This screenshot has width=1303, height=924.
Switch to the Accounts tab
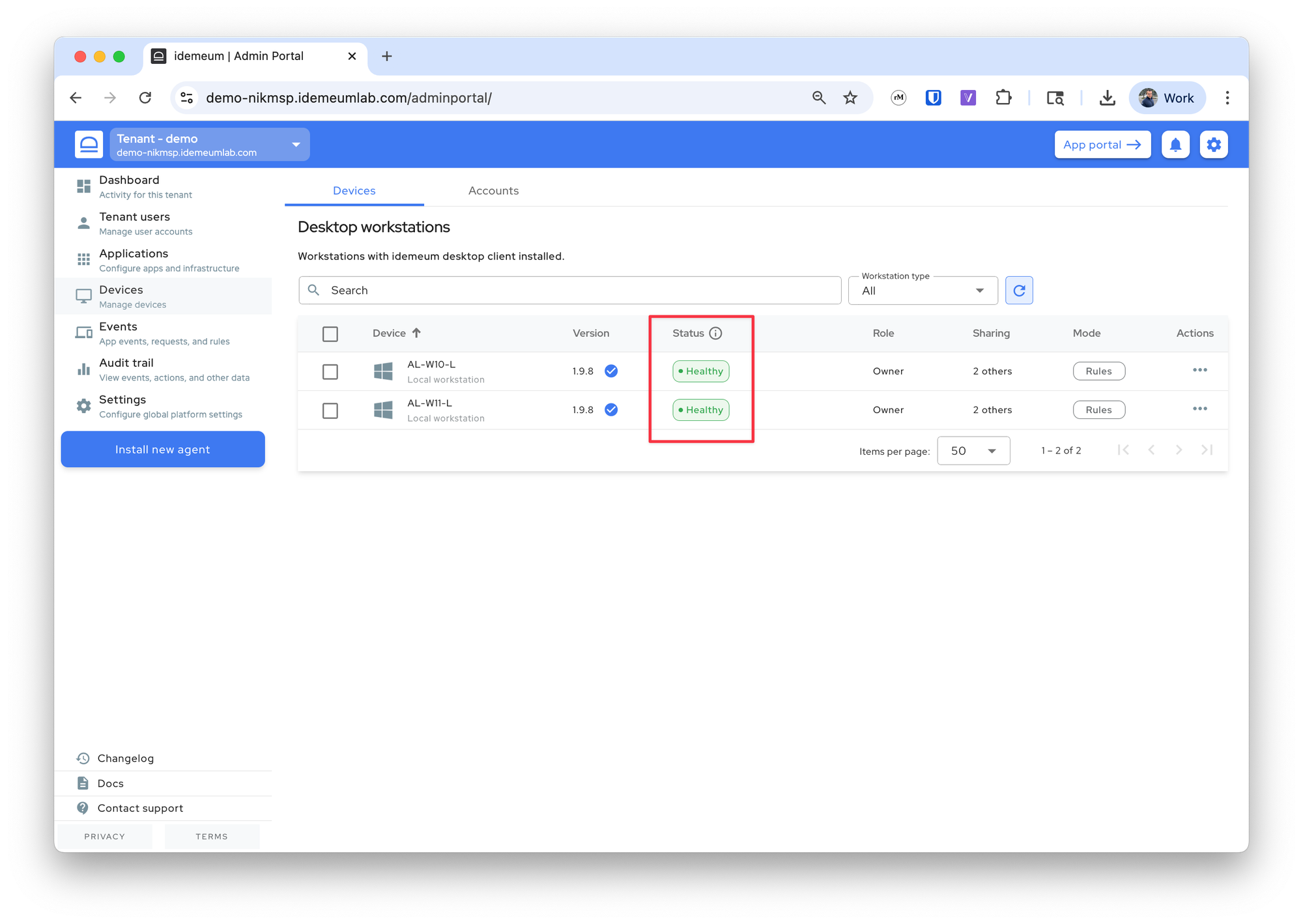(493, 190)
